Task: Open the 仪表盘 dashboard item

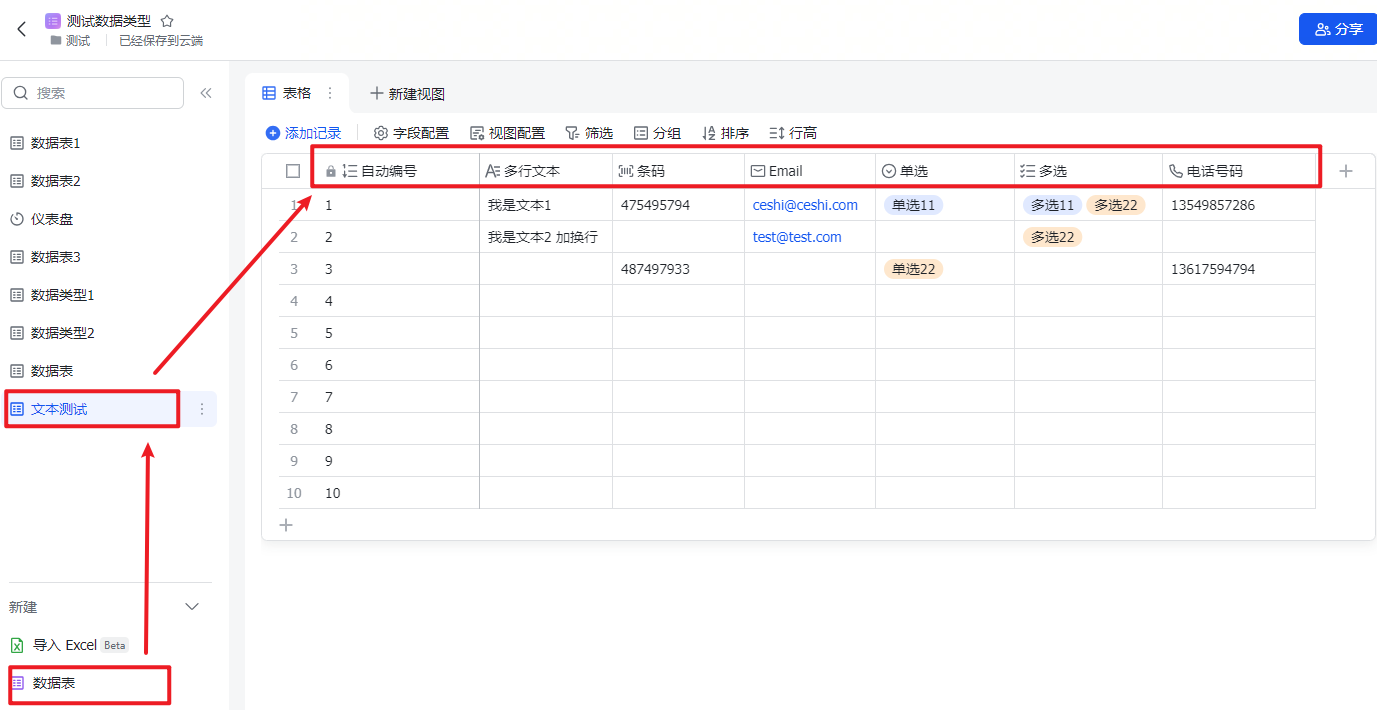Action: coord(51,219)
